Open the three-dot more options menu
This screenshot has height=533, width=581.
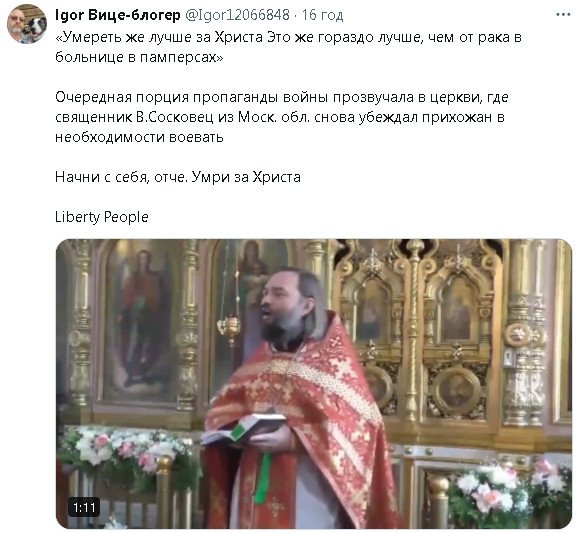coord(563,15)
